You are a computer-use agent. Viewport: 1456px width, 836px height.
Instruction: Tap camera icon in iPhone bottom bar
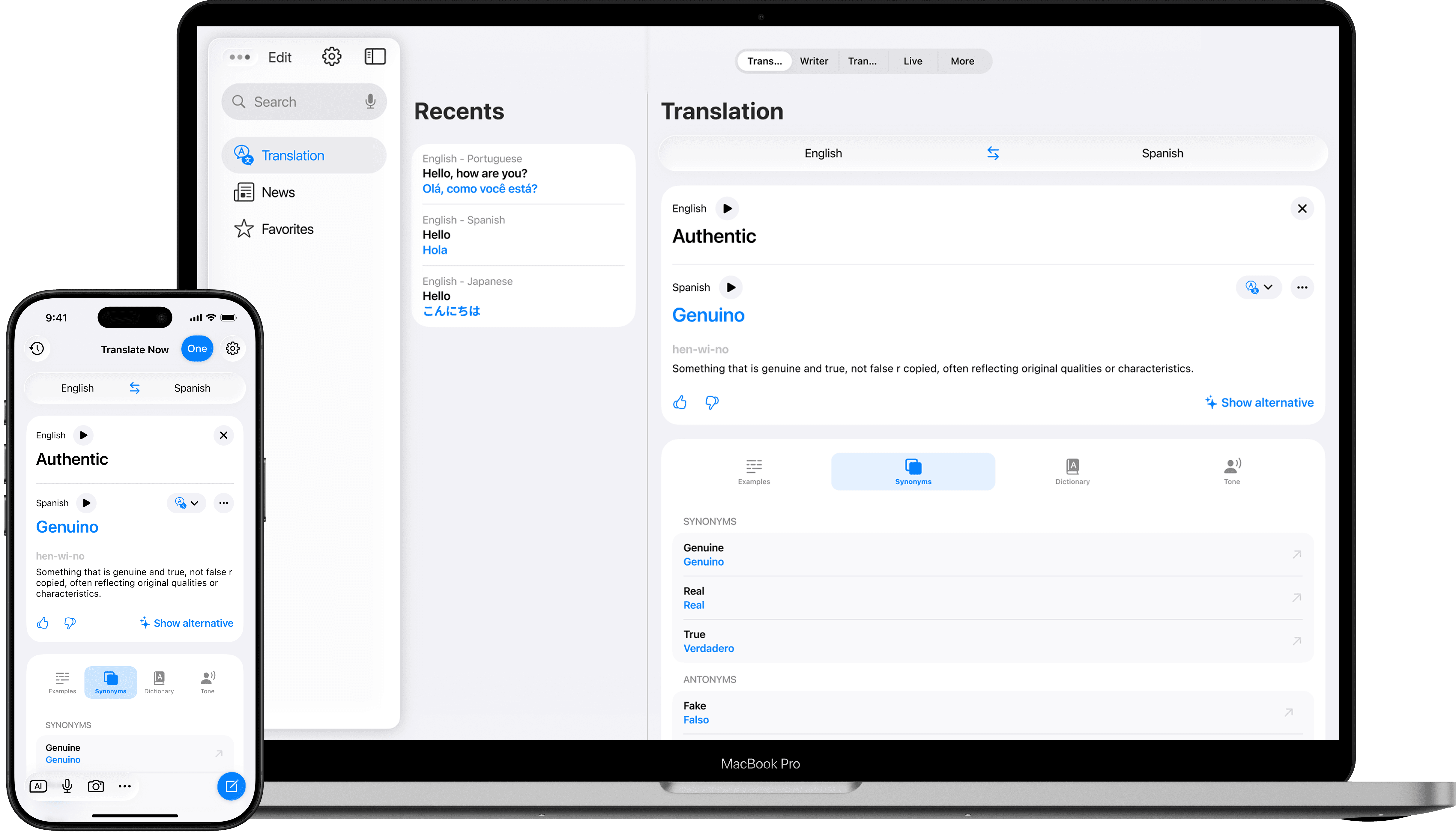pos(95,786)
